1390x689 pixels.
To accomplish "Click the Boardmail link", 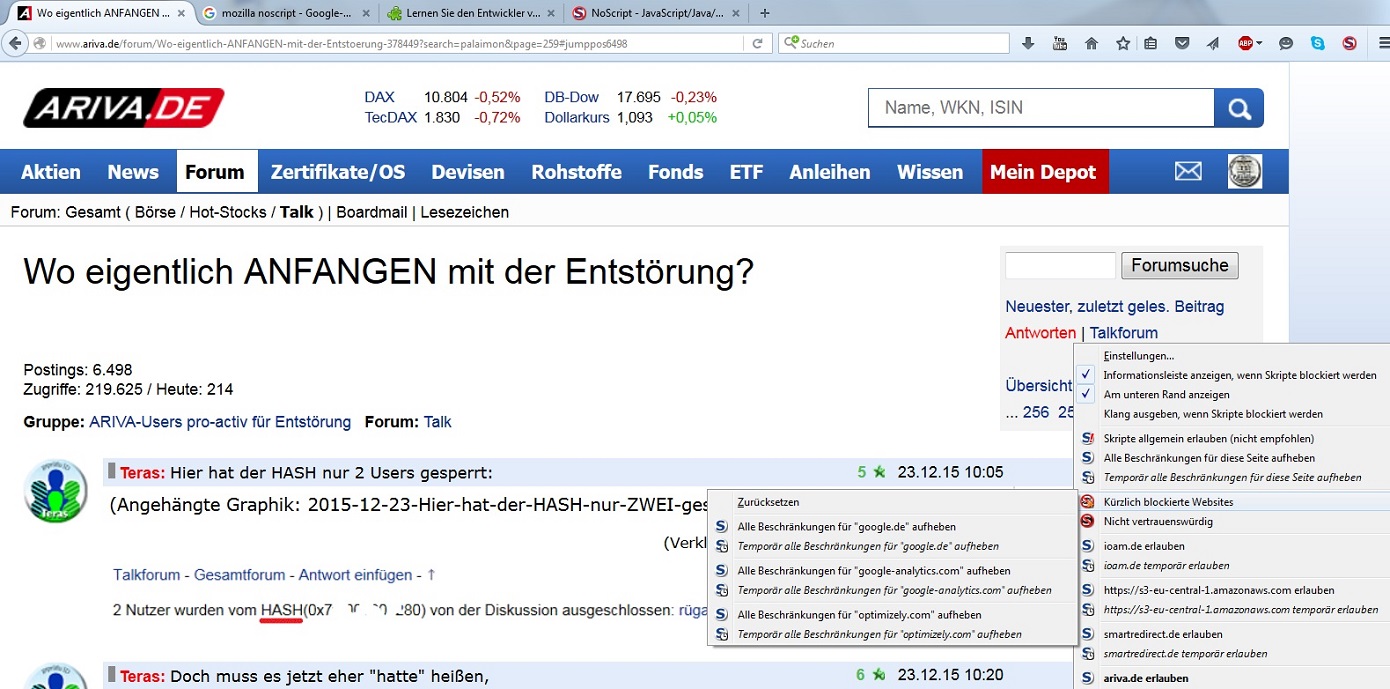I will coord(372,212).
